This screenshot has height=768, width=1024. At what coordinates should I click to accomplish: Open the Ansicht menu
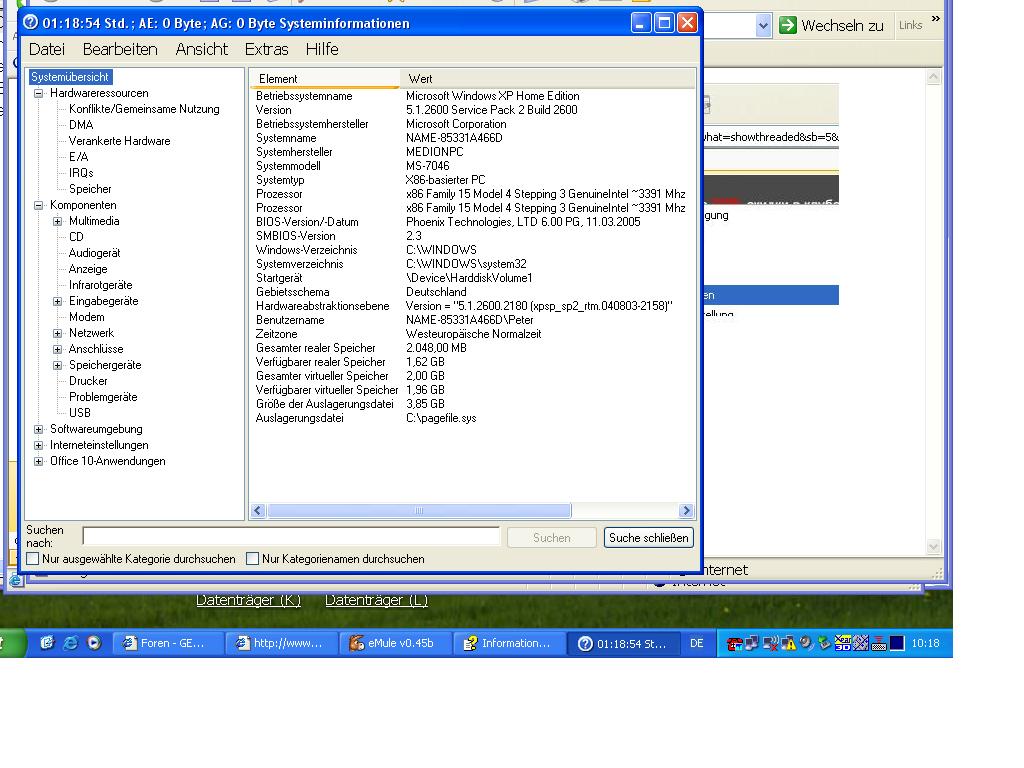(x=202, y=49)
